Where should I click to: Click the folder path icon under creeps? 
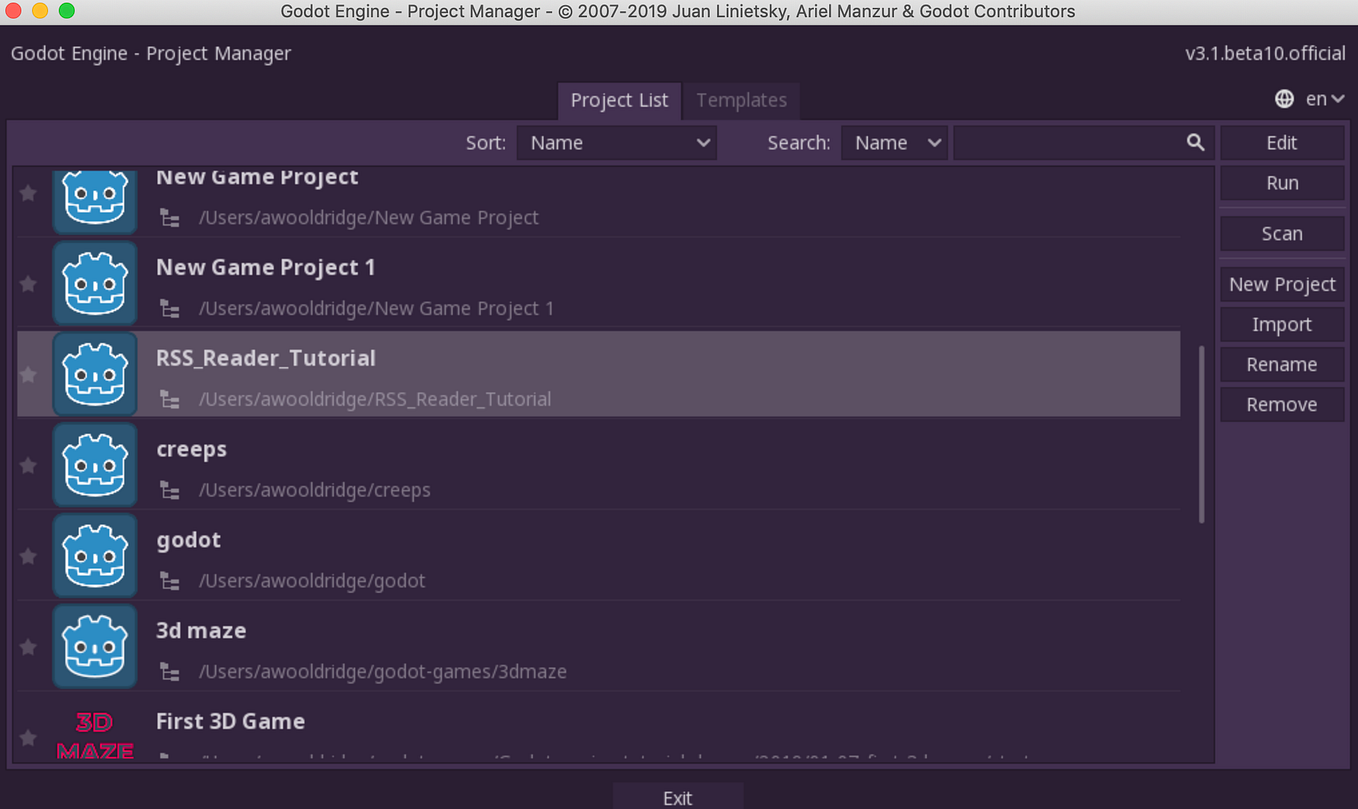(x=170, y=490)
